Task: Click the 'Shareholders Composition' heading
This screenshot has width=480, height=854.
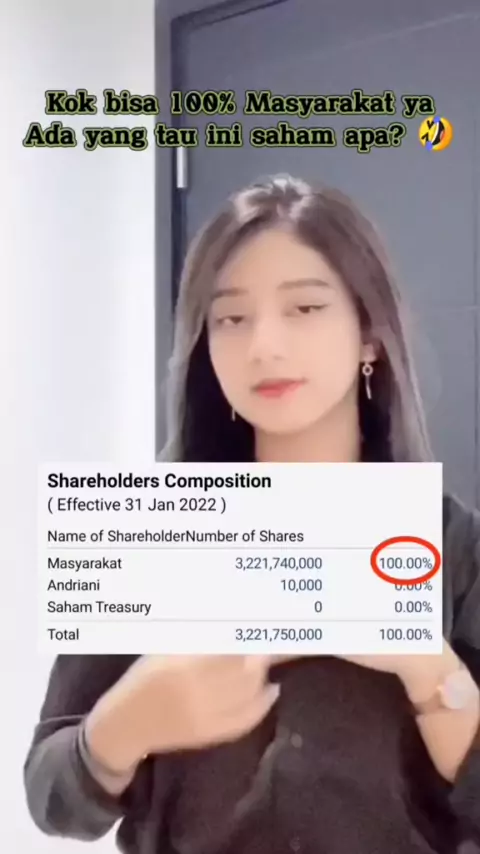Action: point(159,481)
